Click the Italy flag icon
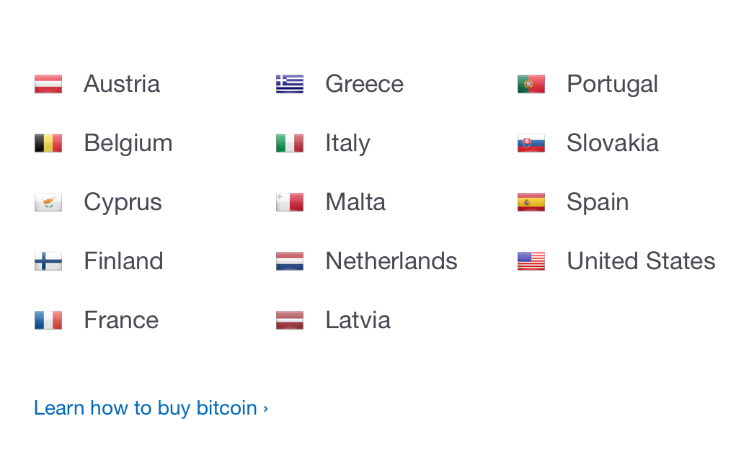The image size is (754, 472). [289, 143]
